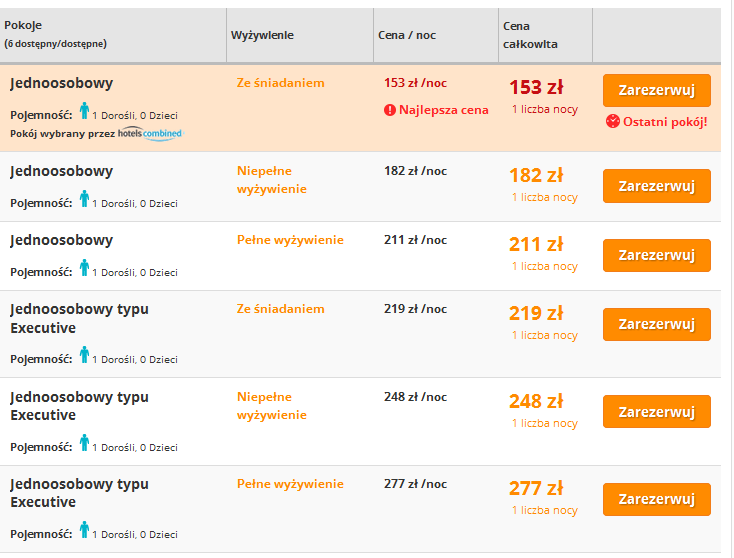The image size is (734, 558).
Task: Click the large 182 zł total price
Action: point(536,176)
